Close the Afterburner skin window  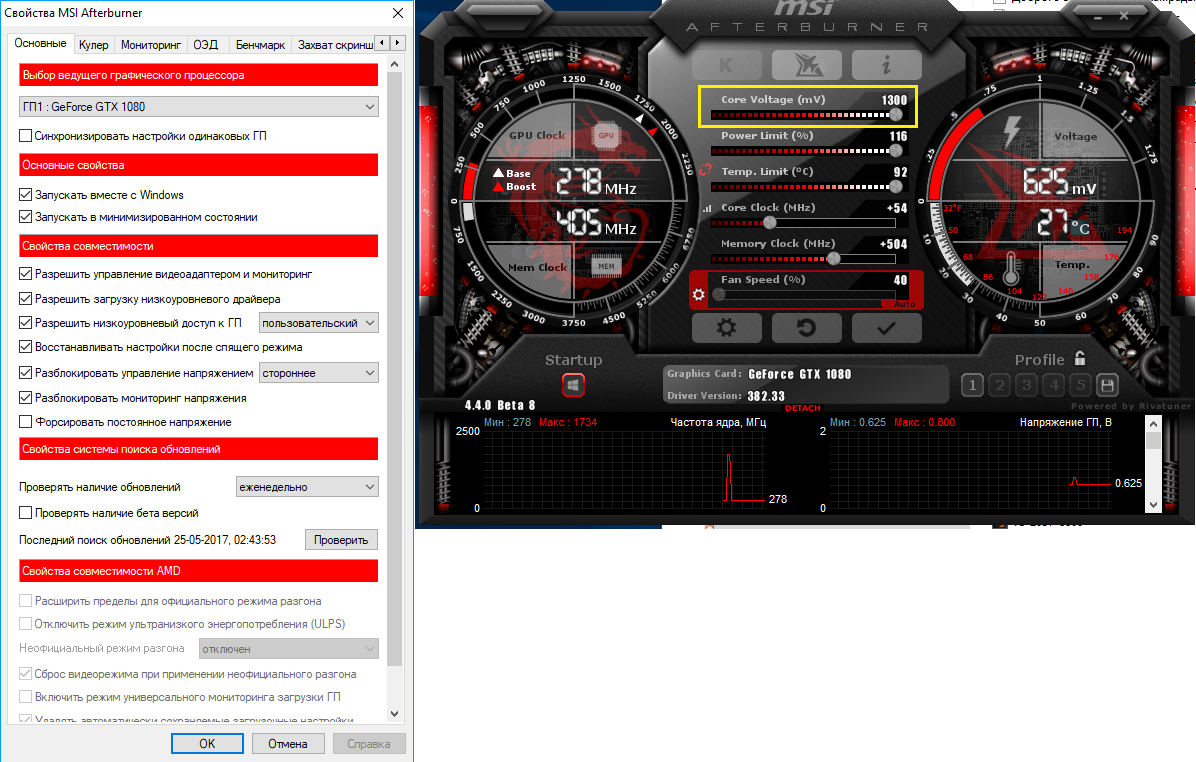click(1124, 15)
